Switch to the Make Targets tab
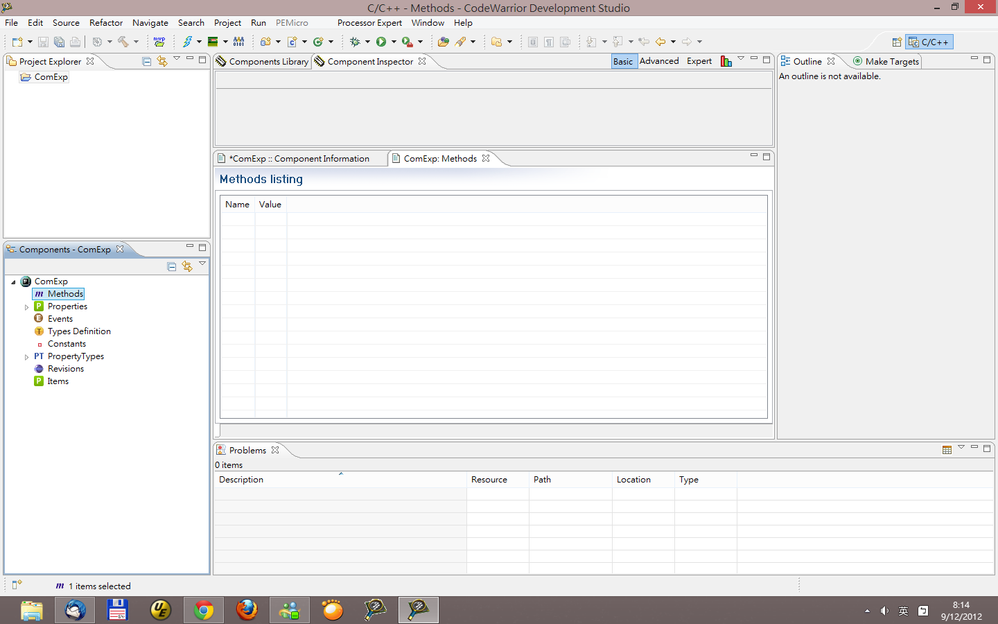The width and height of the screenshot is (998, 624). (885, 62)
